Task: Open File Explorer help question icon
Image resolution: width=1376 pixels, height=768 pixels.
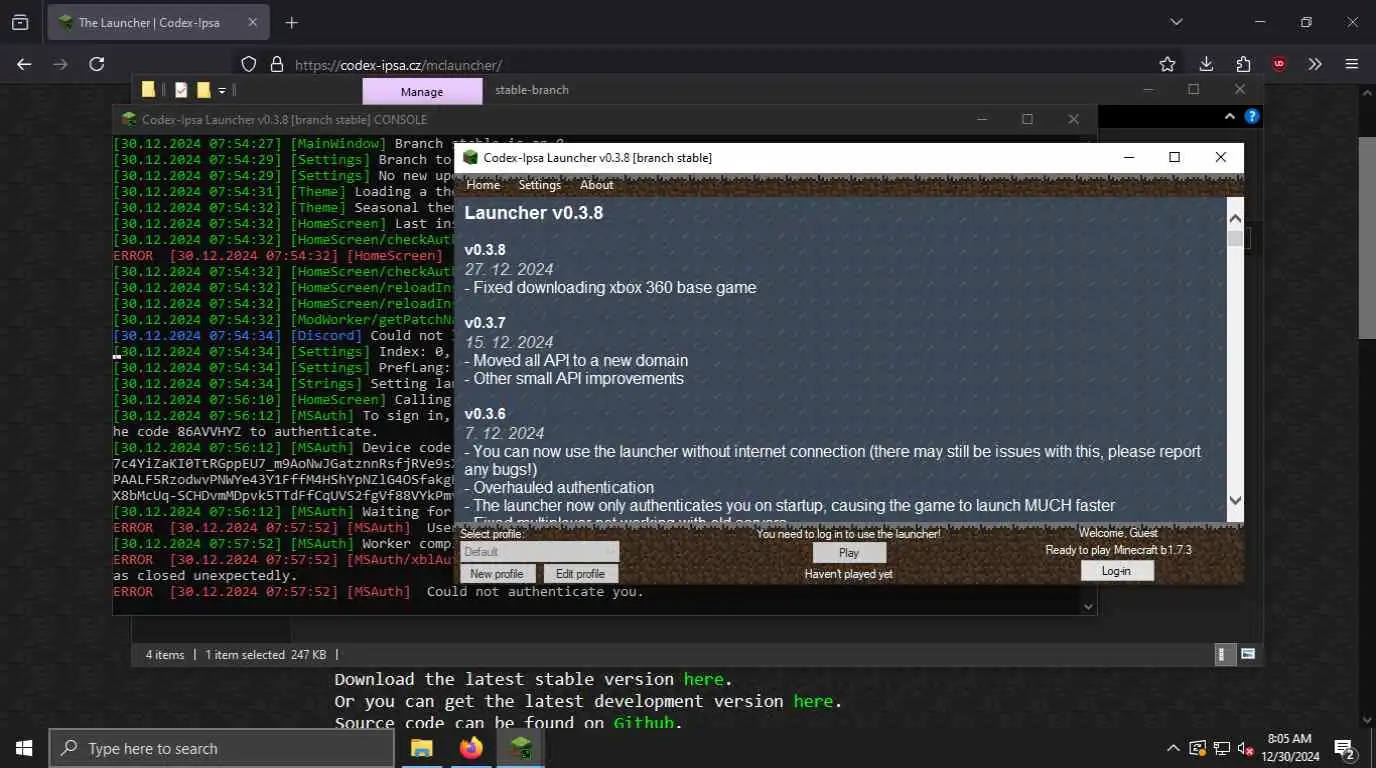Action: click(x=1251, y=117)
